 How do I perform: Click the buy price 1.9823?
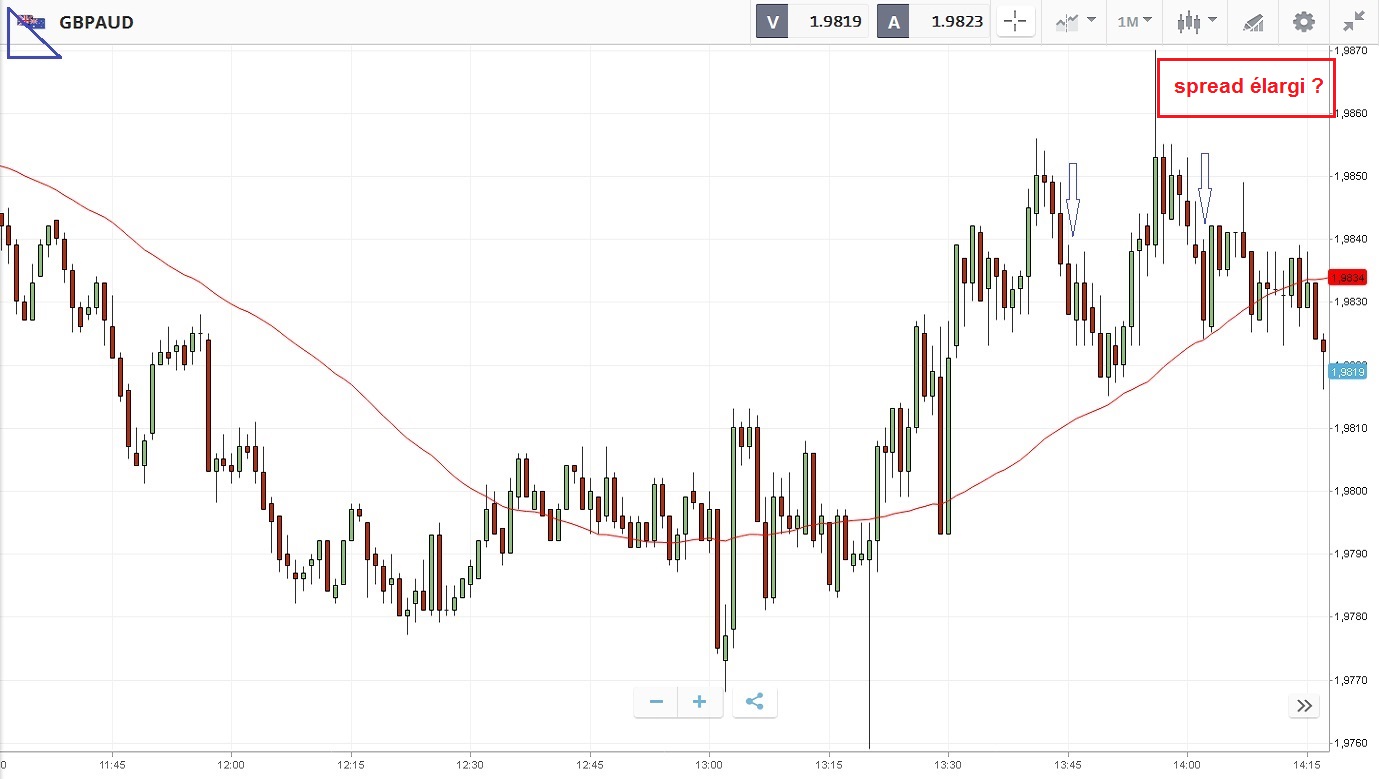(957, 22)
